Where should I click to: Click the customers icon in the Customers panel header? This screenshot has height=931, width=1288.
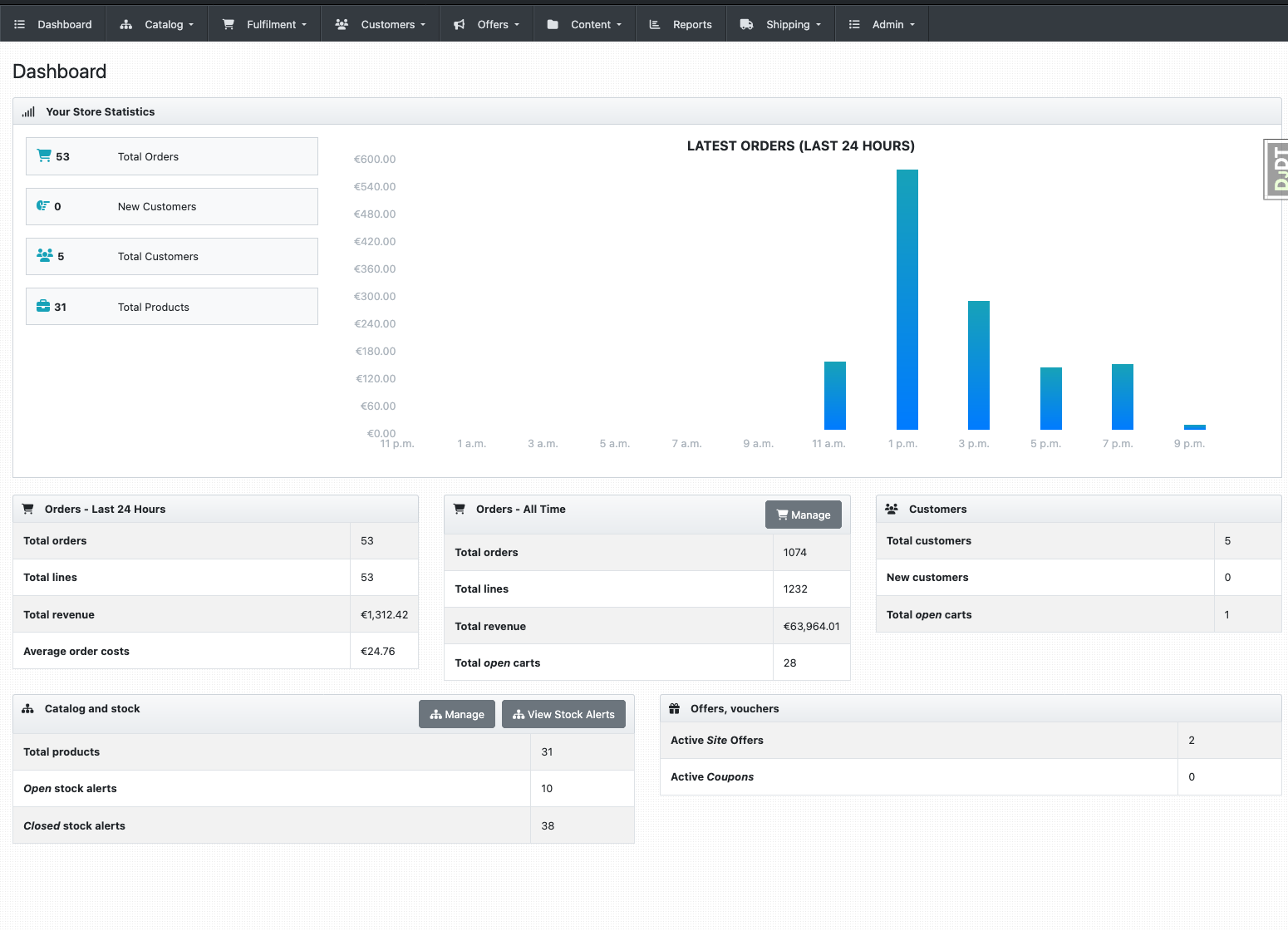point(892,508)
